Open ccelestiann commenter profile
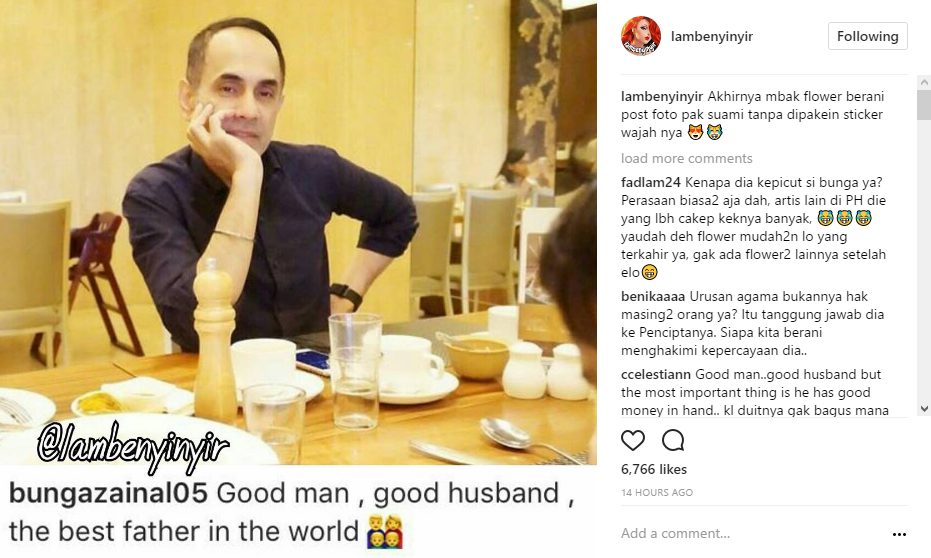This screenshot has width=931, height=558. [x=656, y=375]
